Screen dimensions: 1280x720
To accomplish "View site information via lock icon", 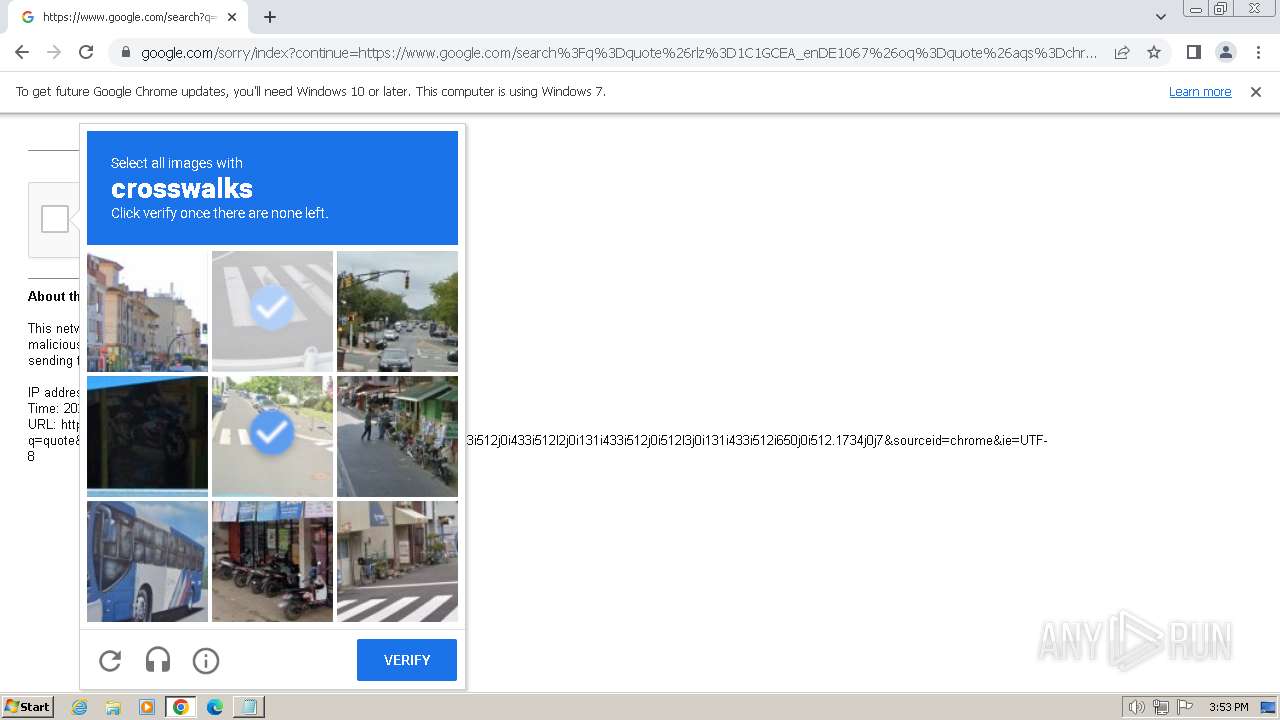I will pos(126,52).
